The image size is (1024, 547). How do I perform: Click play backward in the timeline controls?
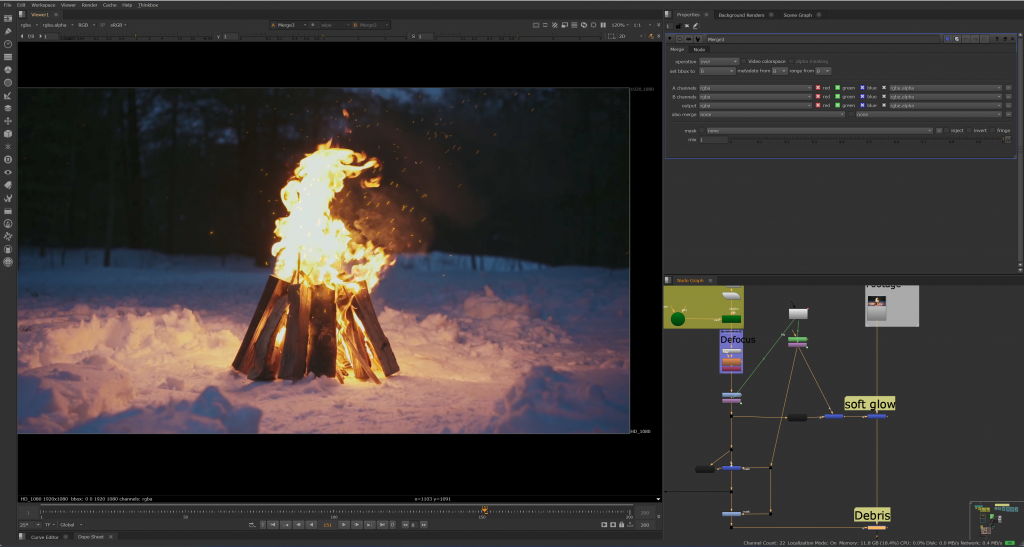pos(312,524)
